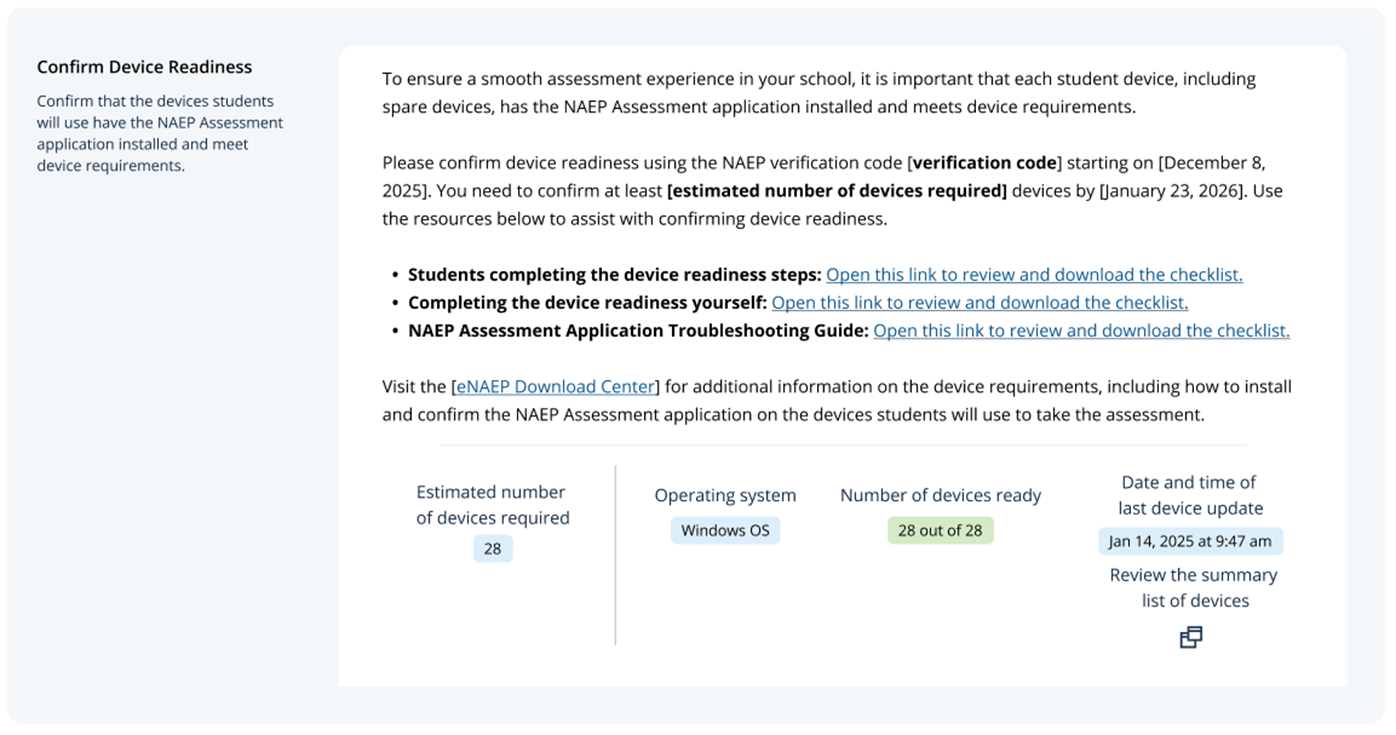Click "Date and time of last device update" label
Image resolution: width=1396 pixels, height=735 pixels.
click(1190, 495)
